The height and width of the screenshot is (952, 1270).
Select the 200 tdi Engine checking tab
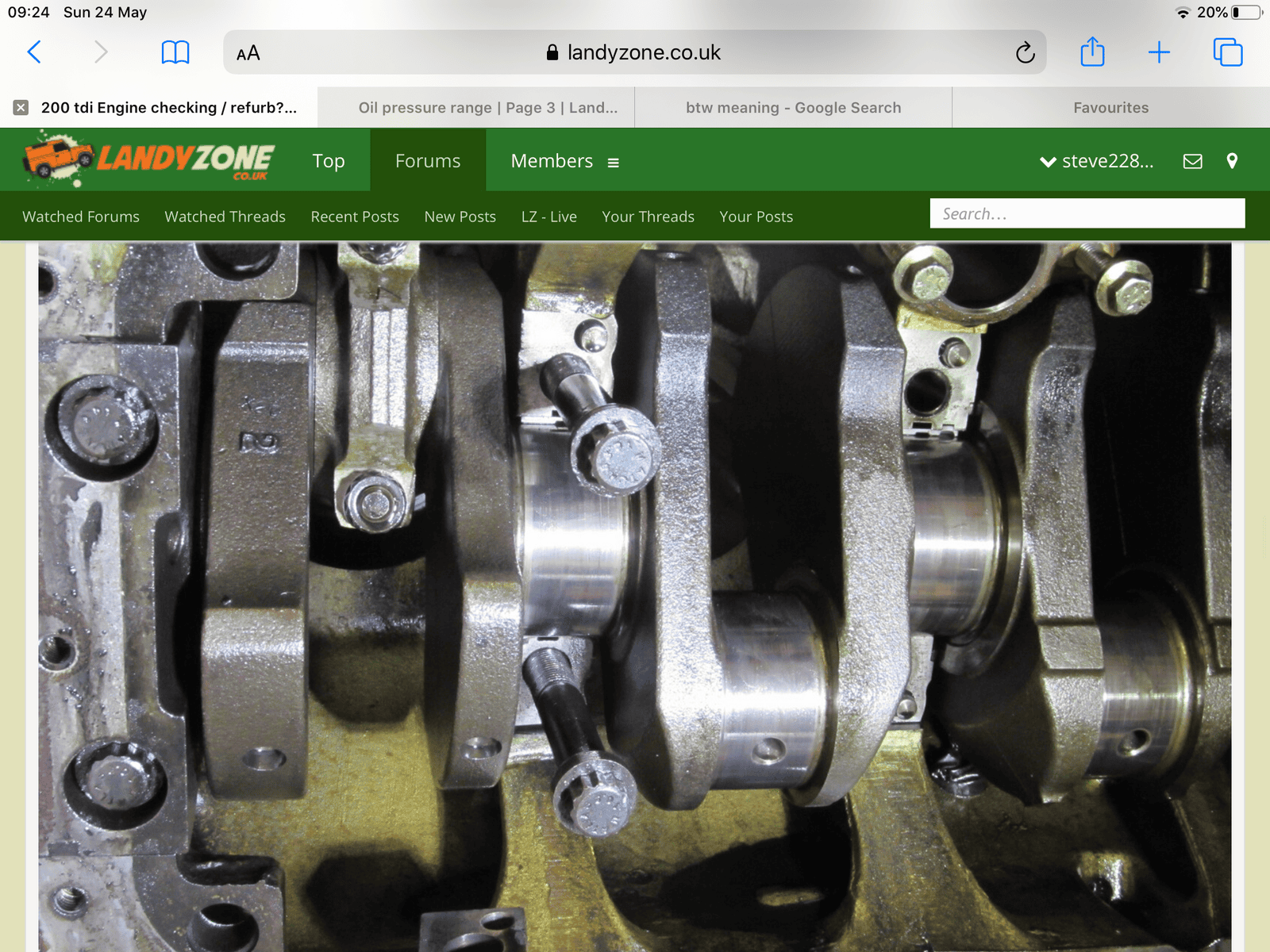(159, 108)
